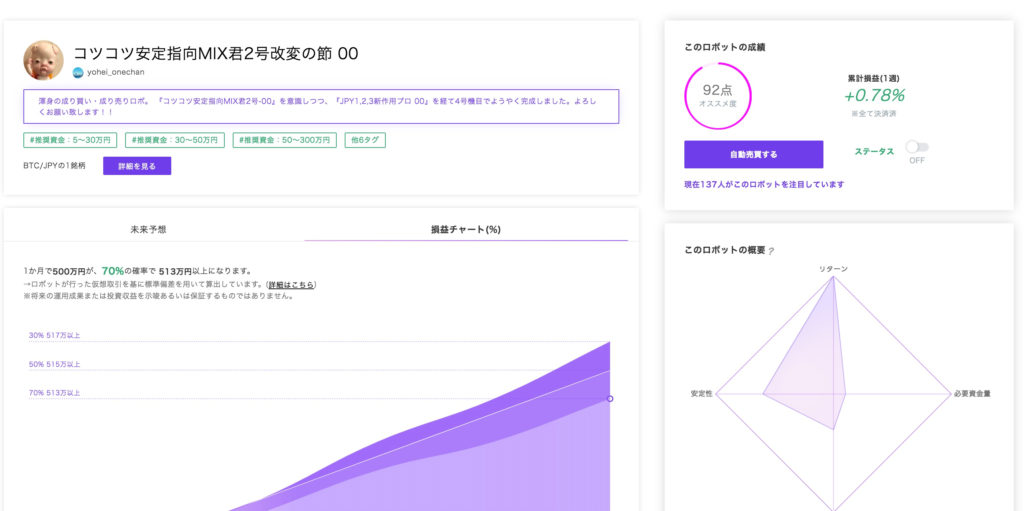Click the 30% 517万以上 chart label
Image resolution: width=1024 pixels, height=511 pixels.
54,335
